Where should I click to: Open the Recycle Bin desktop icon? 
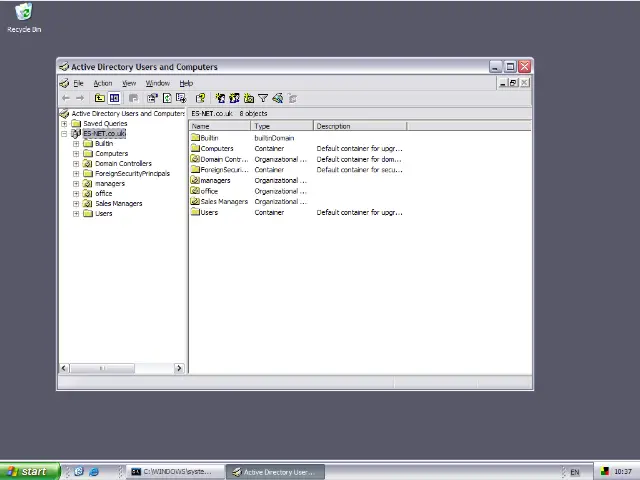pos(24,18)
